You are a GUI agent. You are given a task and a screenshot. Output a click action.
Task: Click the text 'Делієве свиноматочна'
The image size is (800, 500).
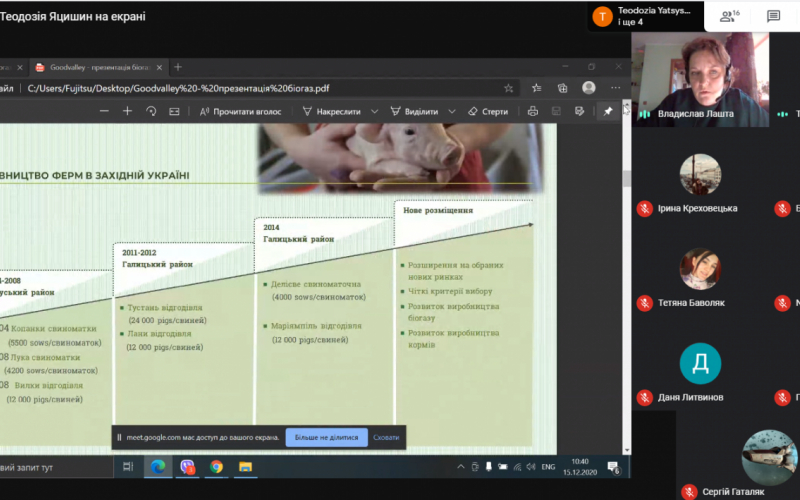[316, 284]
